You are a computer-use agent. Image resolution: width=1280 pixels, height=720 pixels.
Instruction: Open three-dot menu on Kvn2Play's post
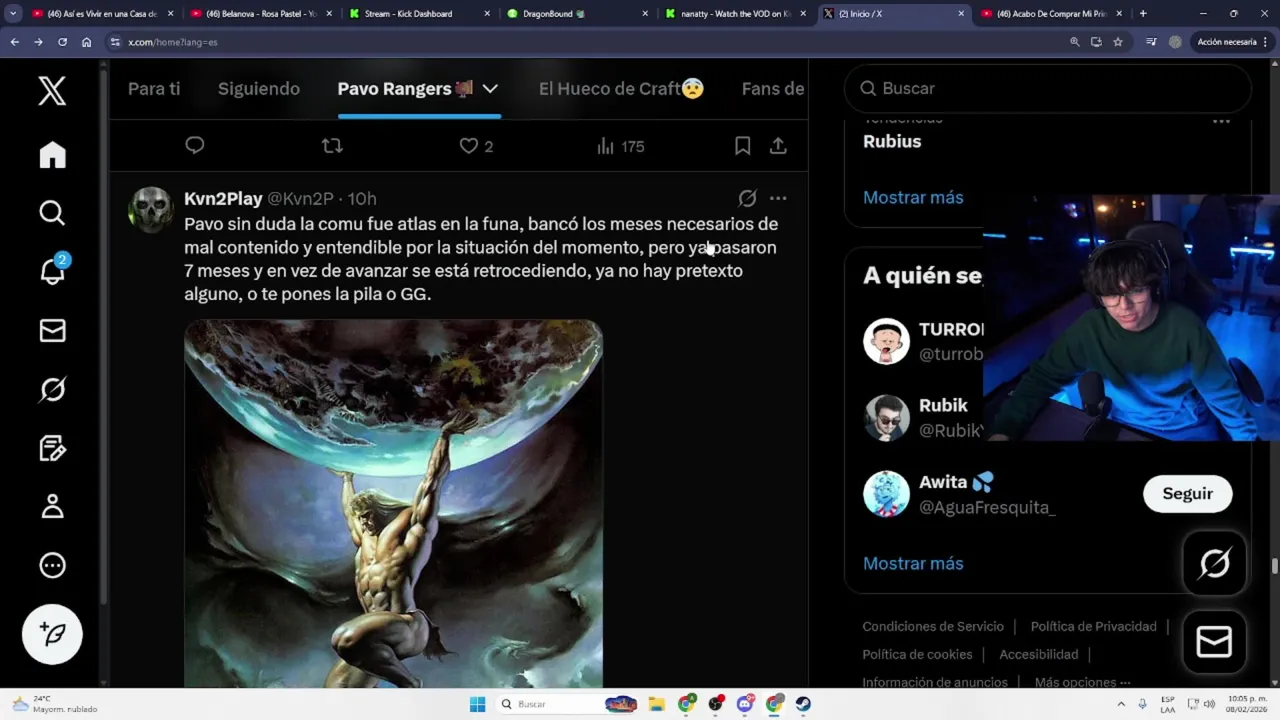coord(778,198)
